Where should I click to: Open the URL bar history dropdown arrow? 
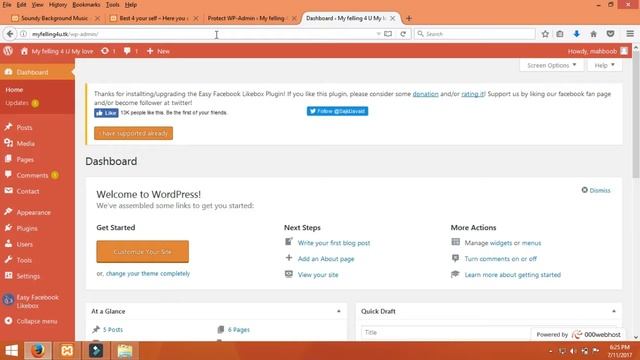click(378, 34)
